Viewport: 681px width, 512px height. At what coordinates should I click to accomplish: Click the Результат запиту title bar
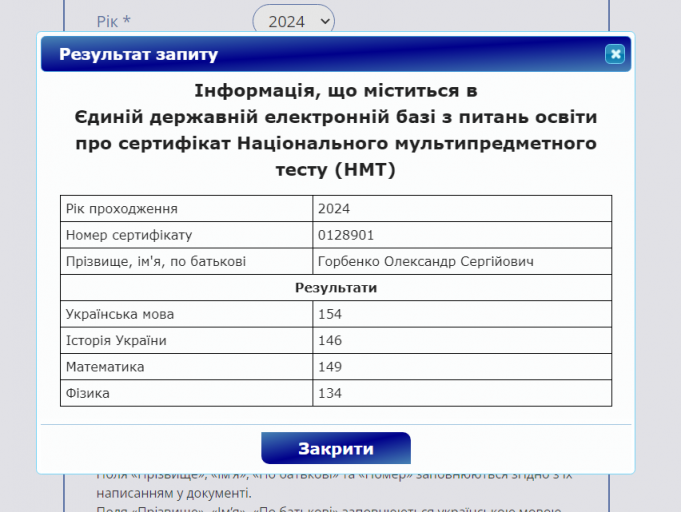pos(336,54)
